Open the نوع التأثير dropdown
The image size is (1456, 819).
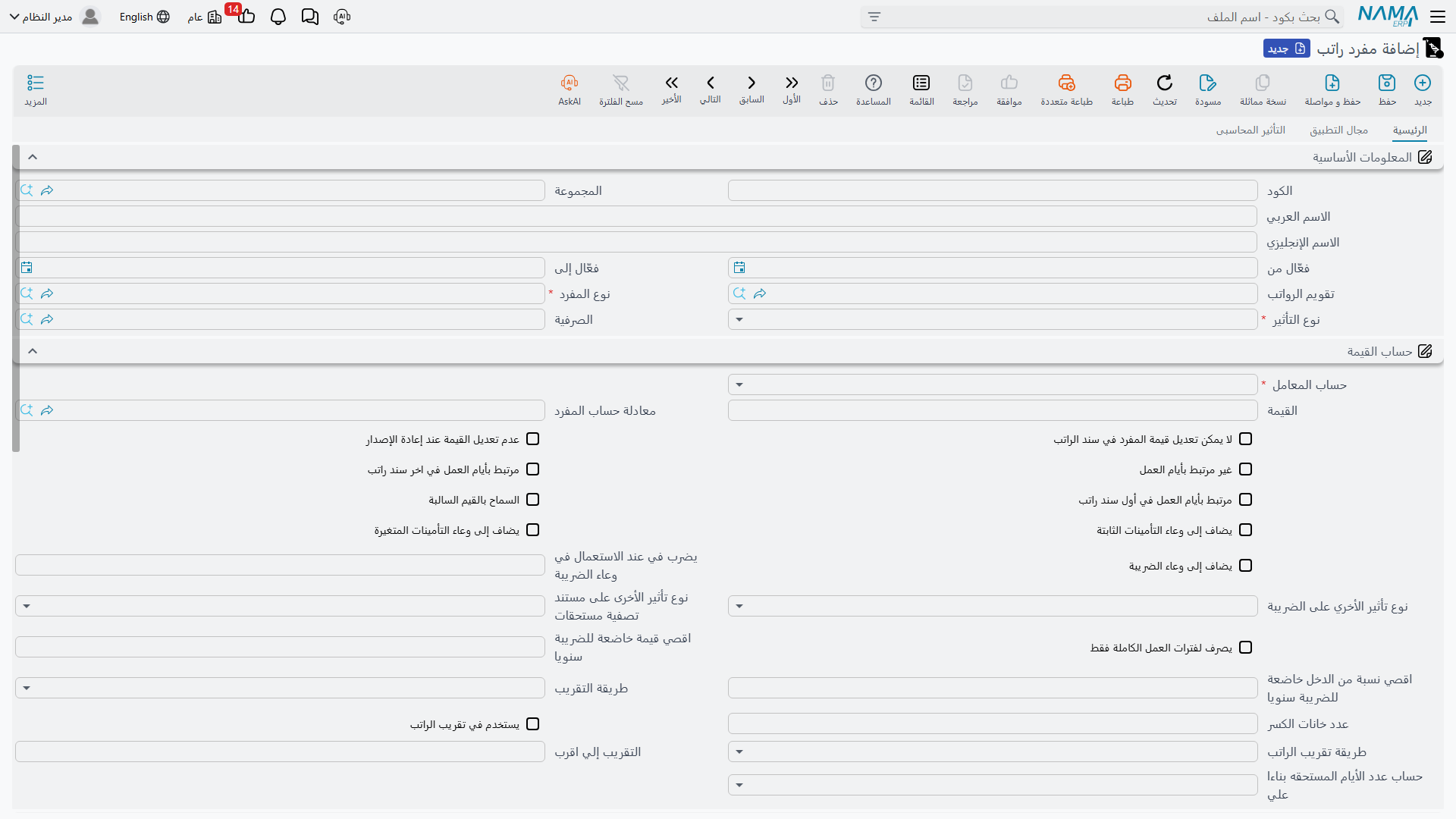(993, 319)
